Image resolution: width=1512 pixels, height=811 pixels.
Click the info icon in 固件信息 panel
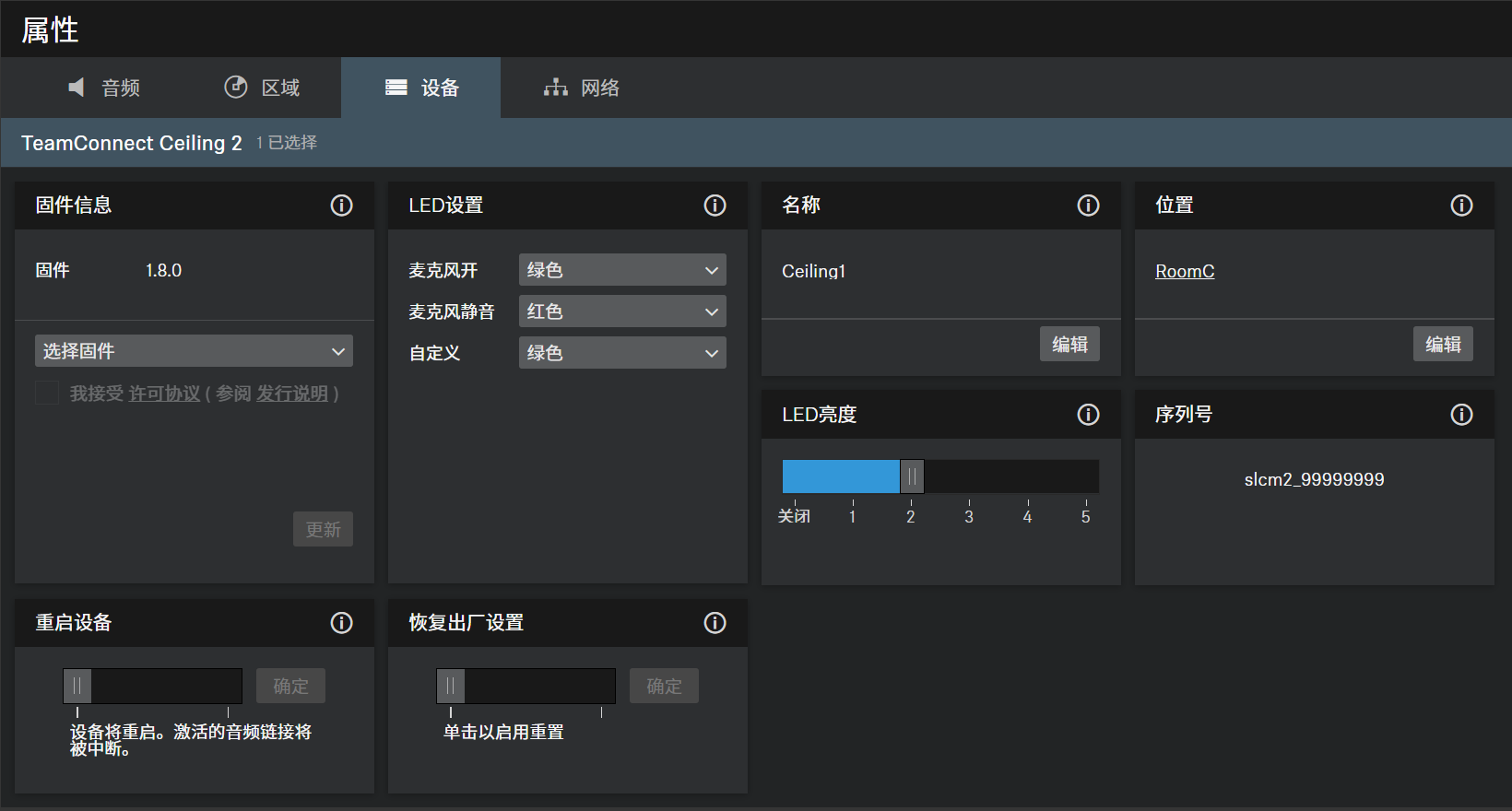coord(341,206)
